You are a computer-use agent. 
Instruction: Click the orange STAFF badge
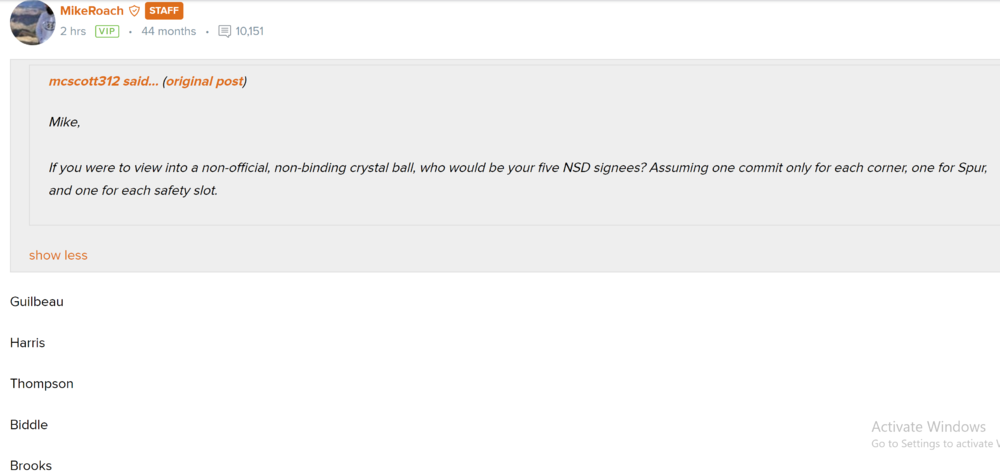[x=164, y=11]
